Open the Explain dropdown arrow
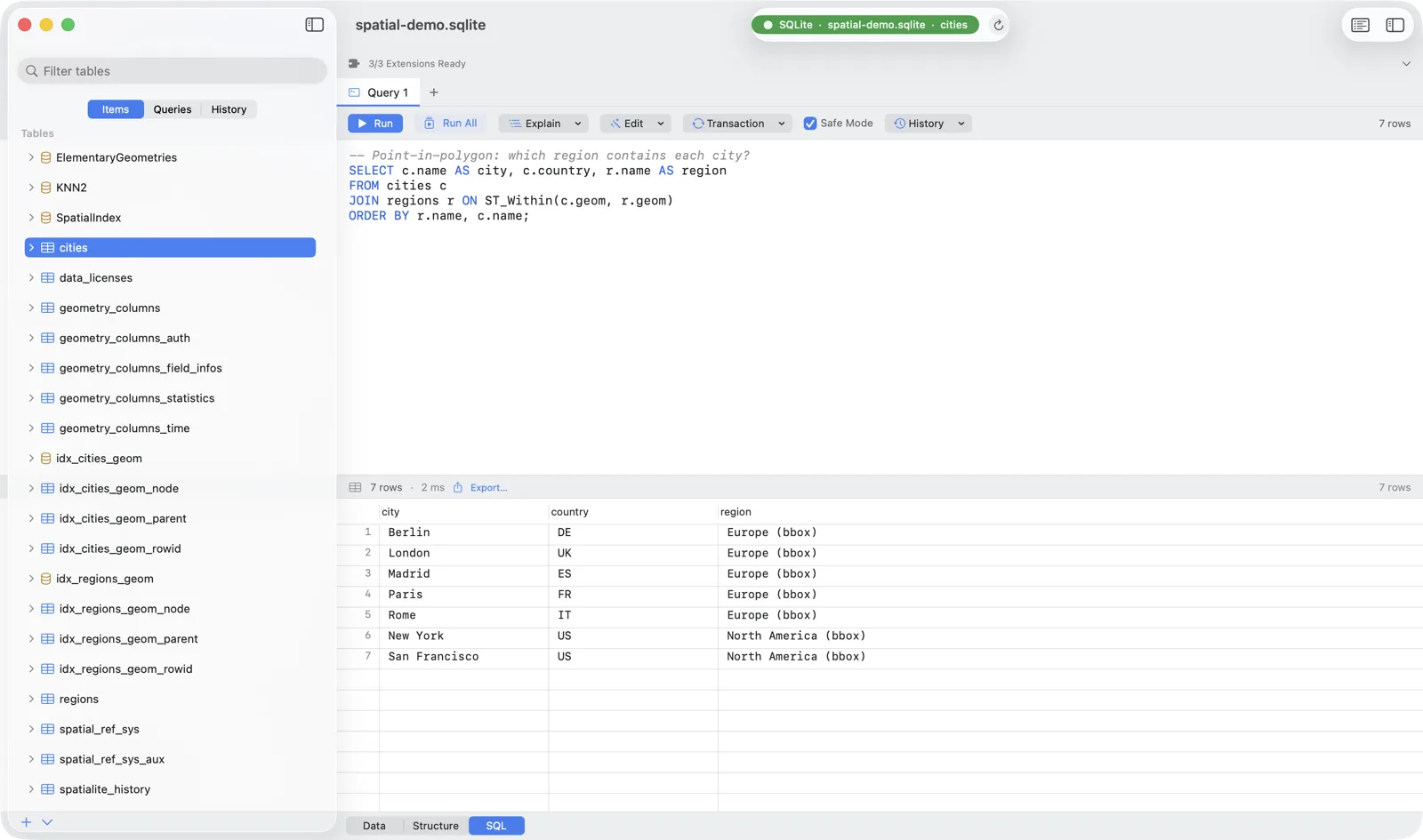The image size is (1423, 840). (x=578, y=124)
